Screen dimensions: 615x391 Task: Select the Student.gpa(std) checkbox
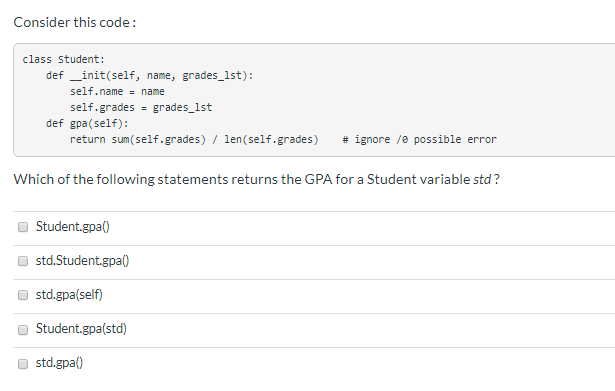click(x=23, y=329)
